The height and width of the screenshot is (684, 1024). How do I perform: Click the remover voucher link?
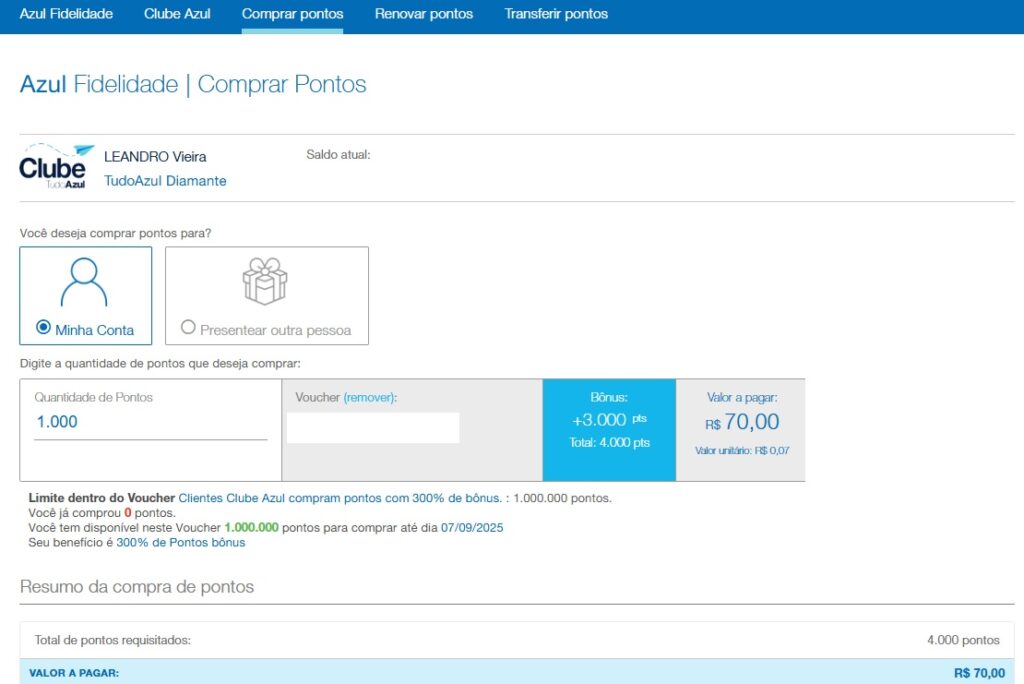[369, 397]
